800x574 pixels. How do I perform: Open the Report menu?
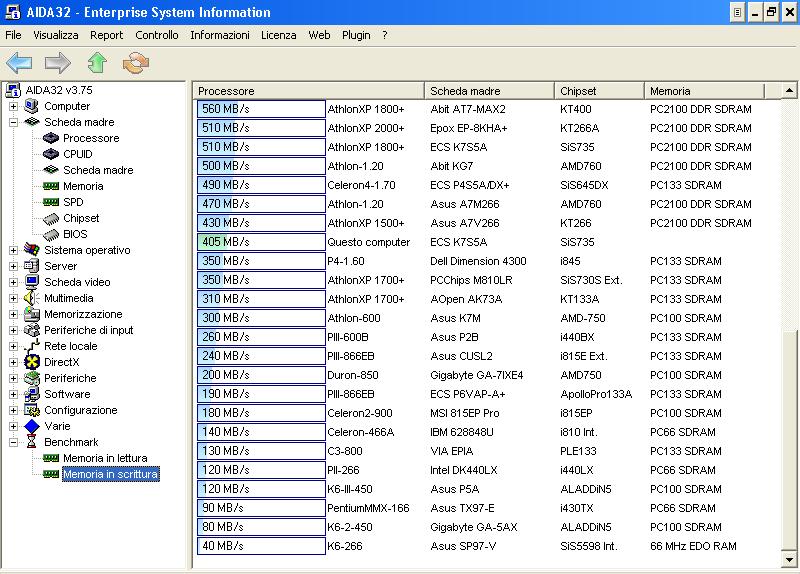pos(107,35)
